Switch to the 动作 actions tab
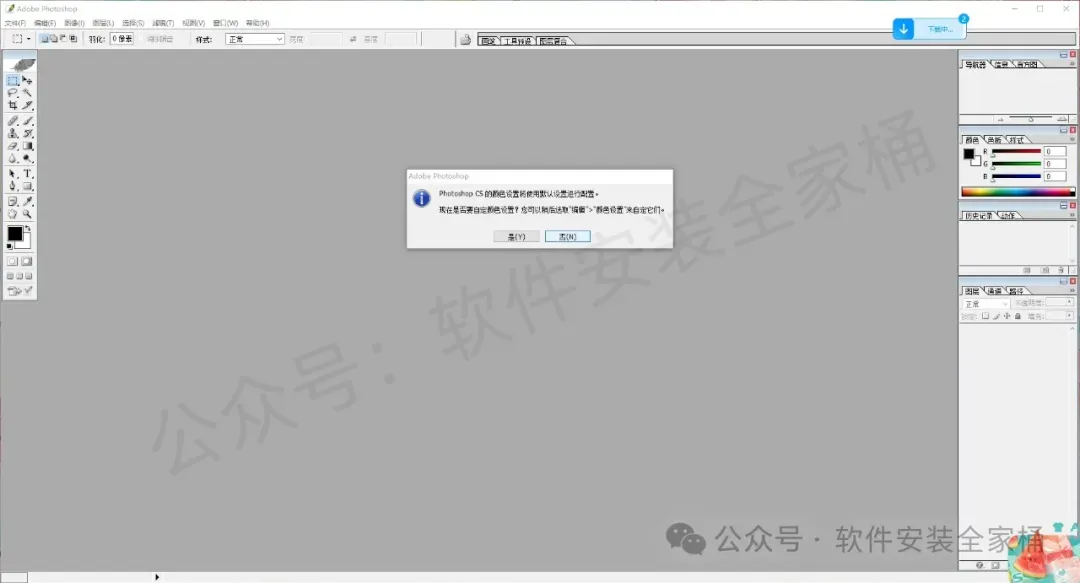The image size is (1080, 583). (x=1008, y=216)
